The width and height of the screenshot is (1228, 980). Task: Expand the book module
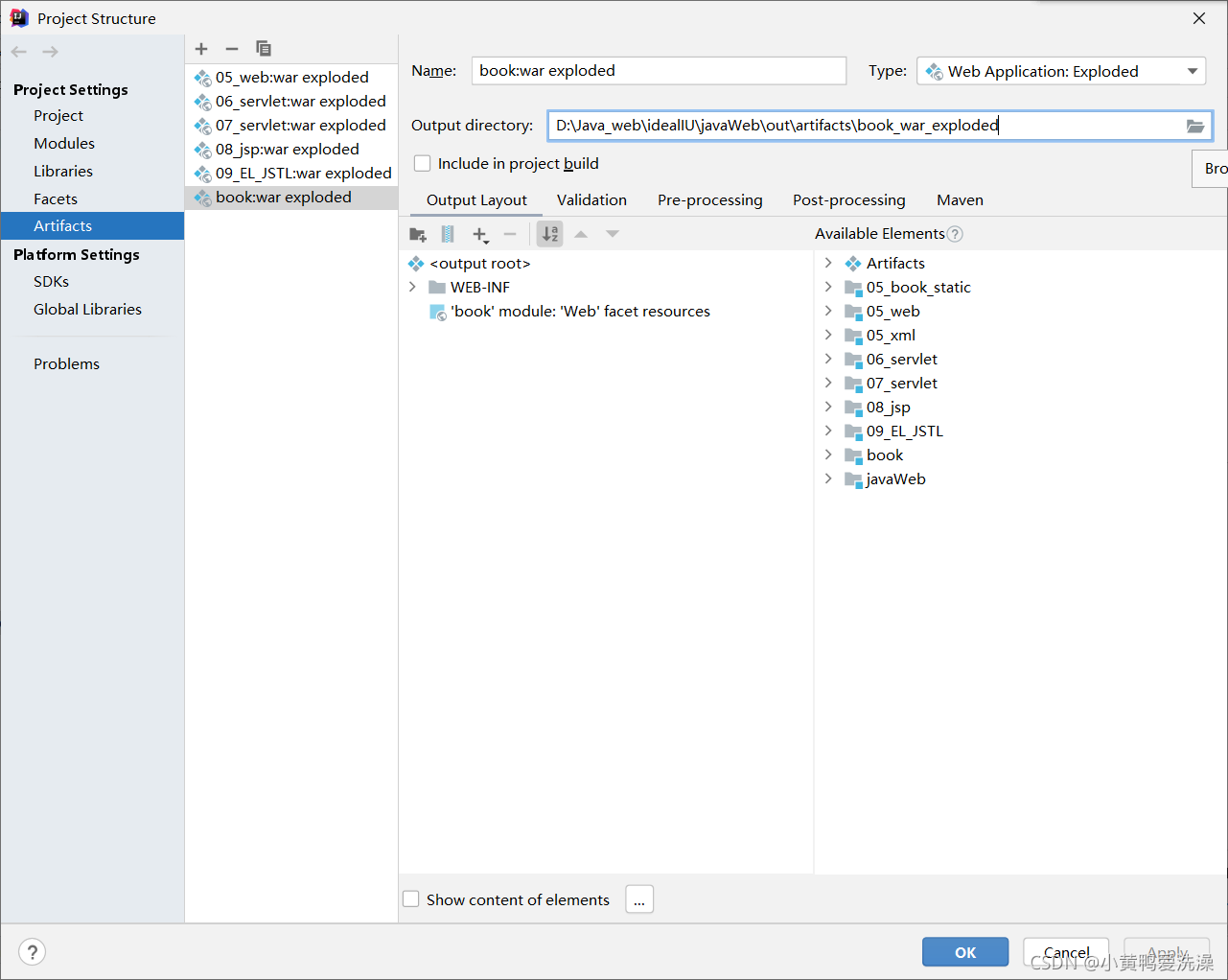tap(828, 455)
